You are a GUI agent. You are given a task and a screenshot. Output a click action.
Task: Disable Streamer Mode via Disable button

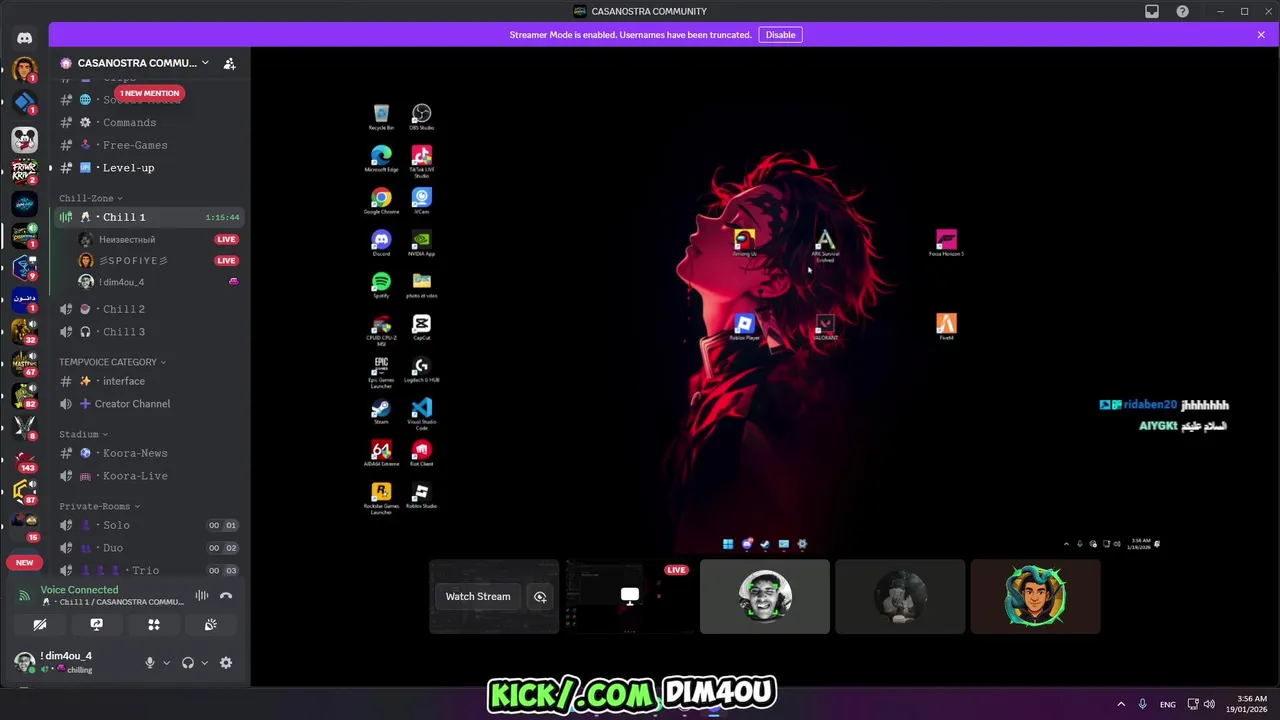tap(780, 35)
